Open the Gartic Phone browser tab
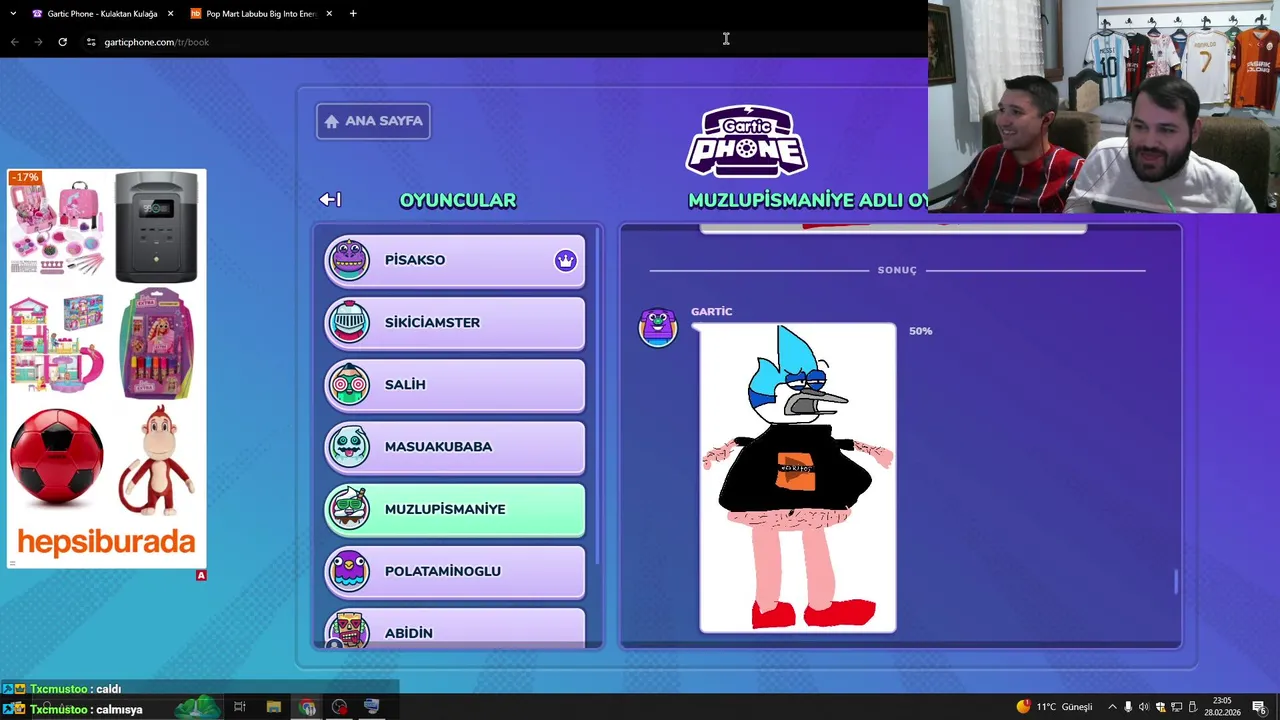The height and width of the screenshot is (720, 1280). tap(100, 14)
